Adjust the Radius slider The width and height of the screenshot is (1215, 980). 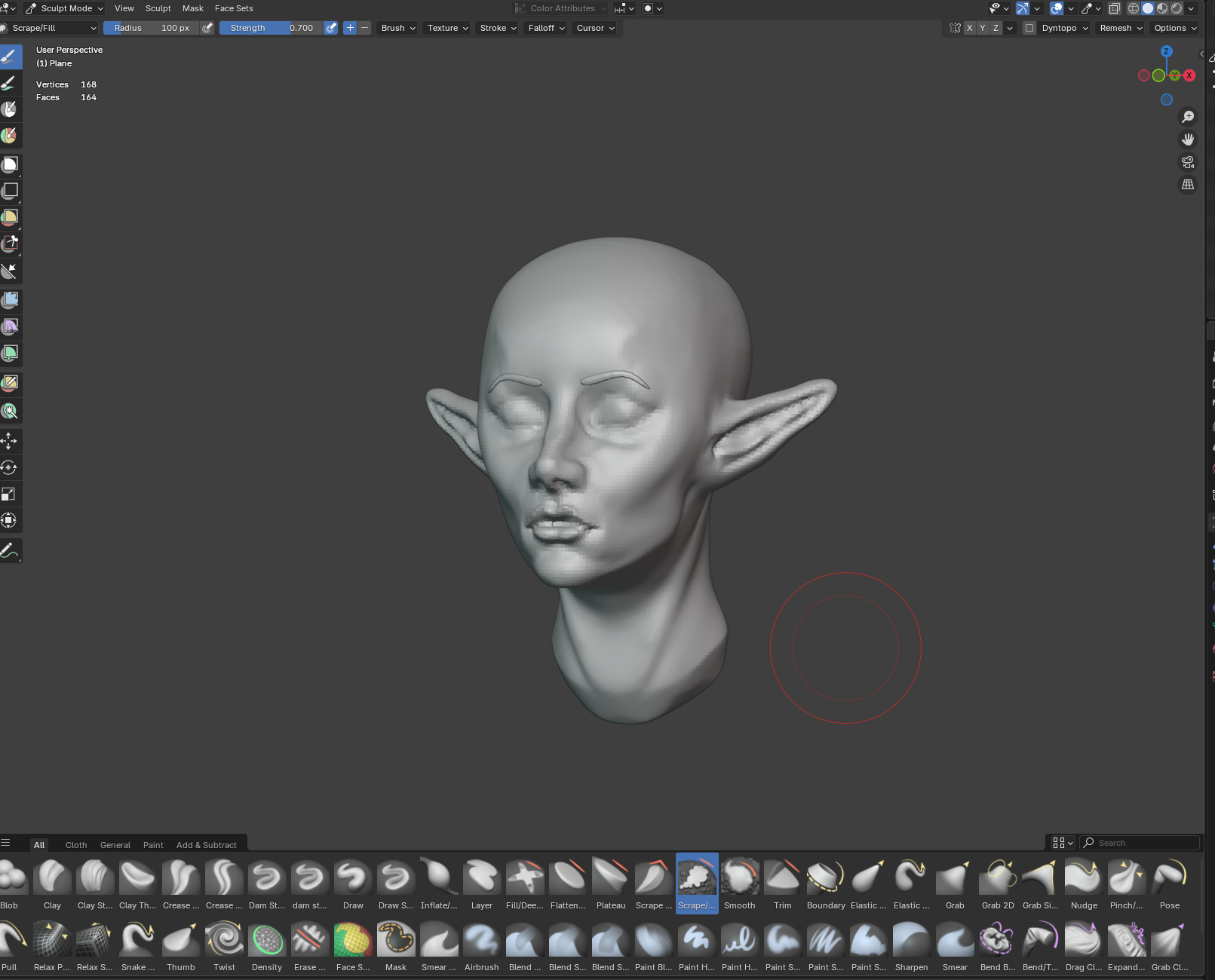(152, 28)
